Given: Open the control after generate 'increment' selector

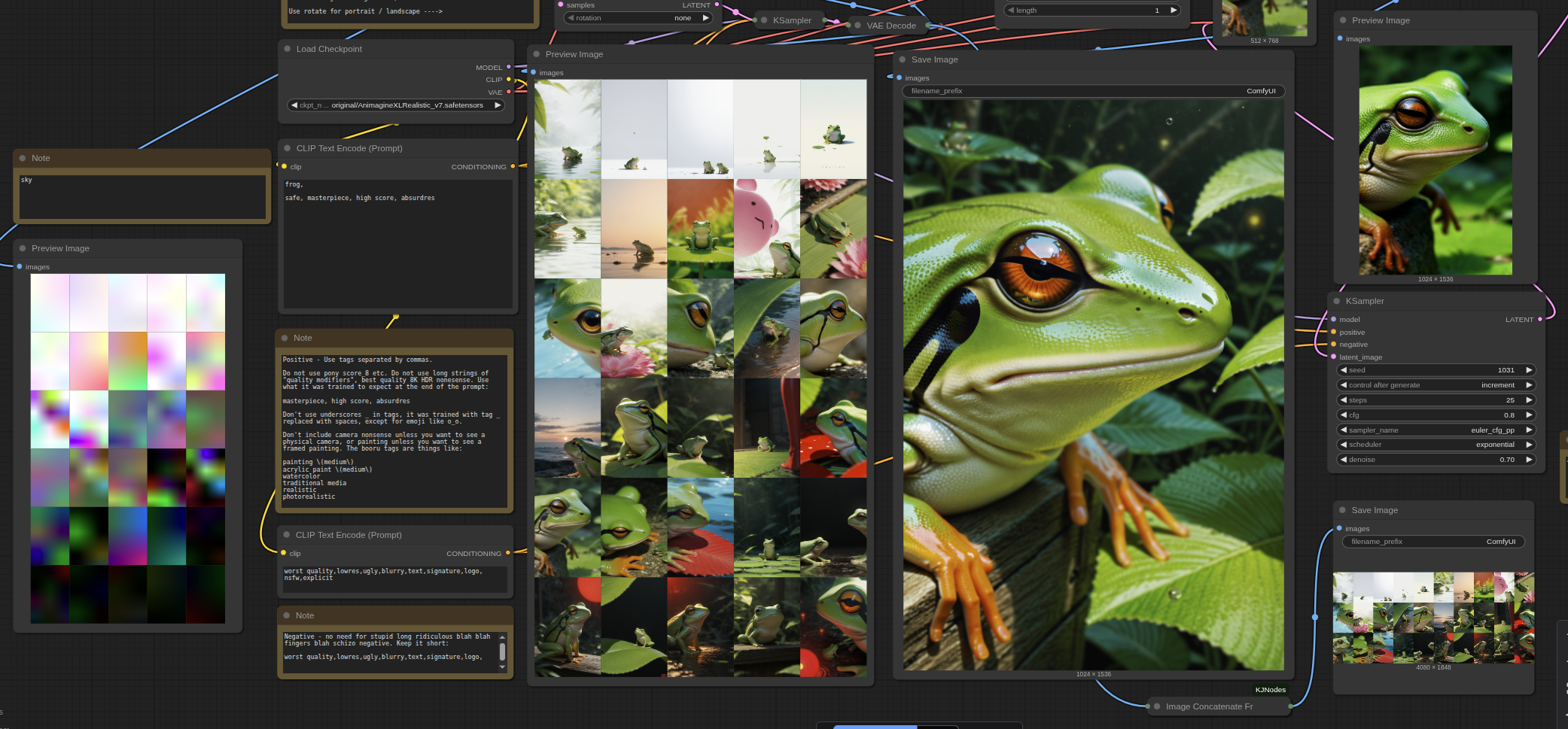Looking at the screenshot, I should click(x=1436, y=385).
